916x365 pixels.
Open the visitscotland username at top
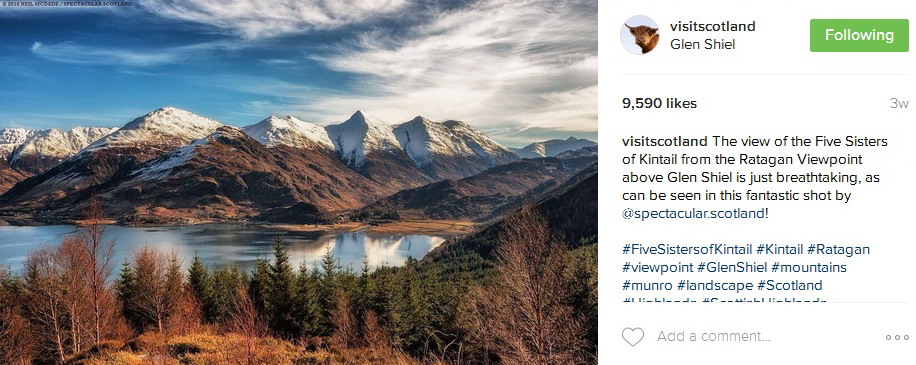tap(713, 26)
